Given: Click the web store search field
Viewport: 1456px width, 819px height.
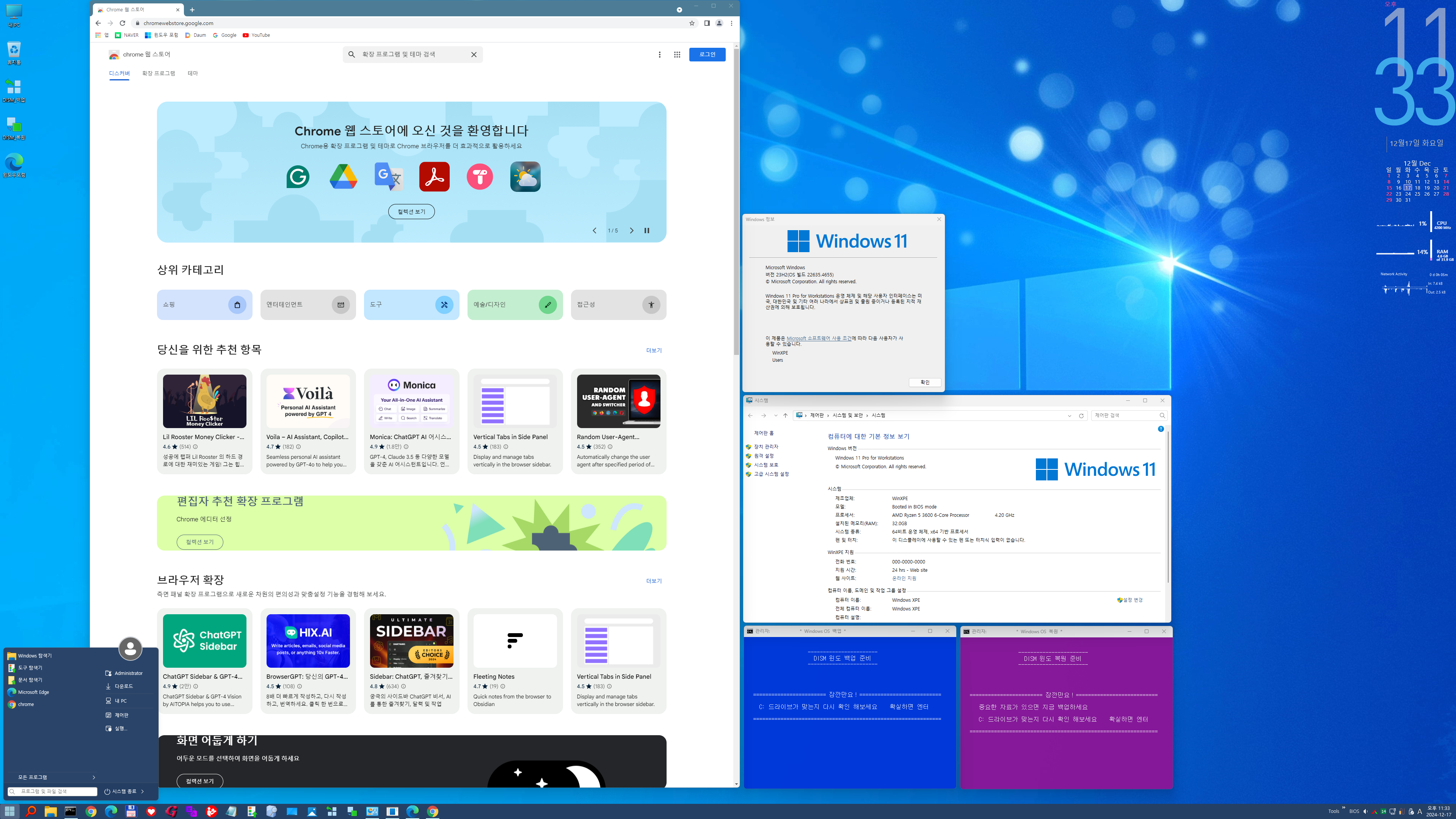Looking at the screenshot, I should (413, 55).
